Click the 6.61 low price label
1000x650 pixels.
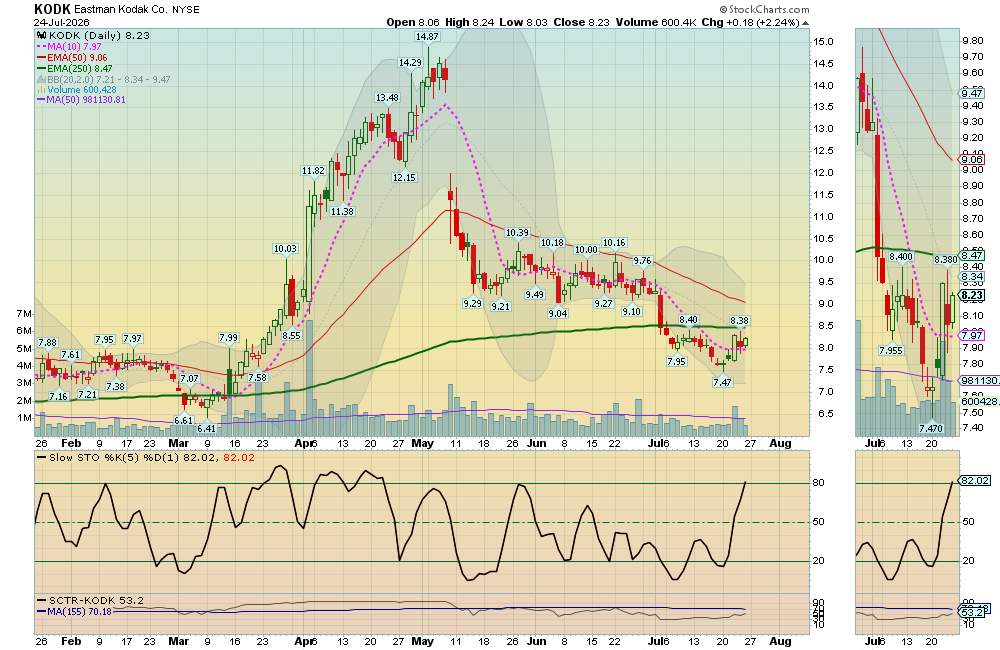point(184,420)
